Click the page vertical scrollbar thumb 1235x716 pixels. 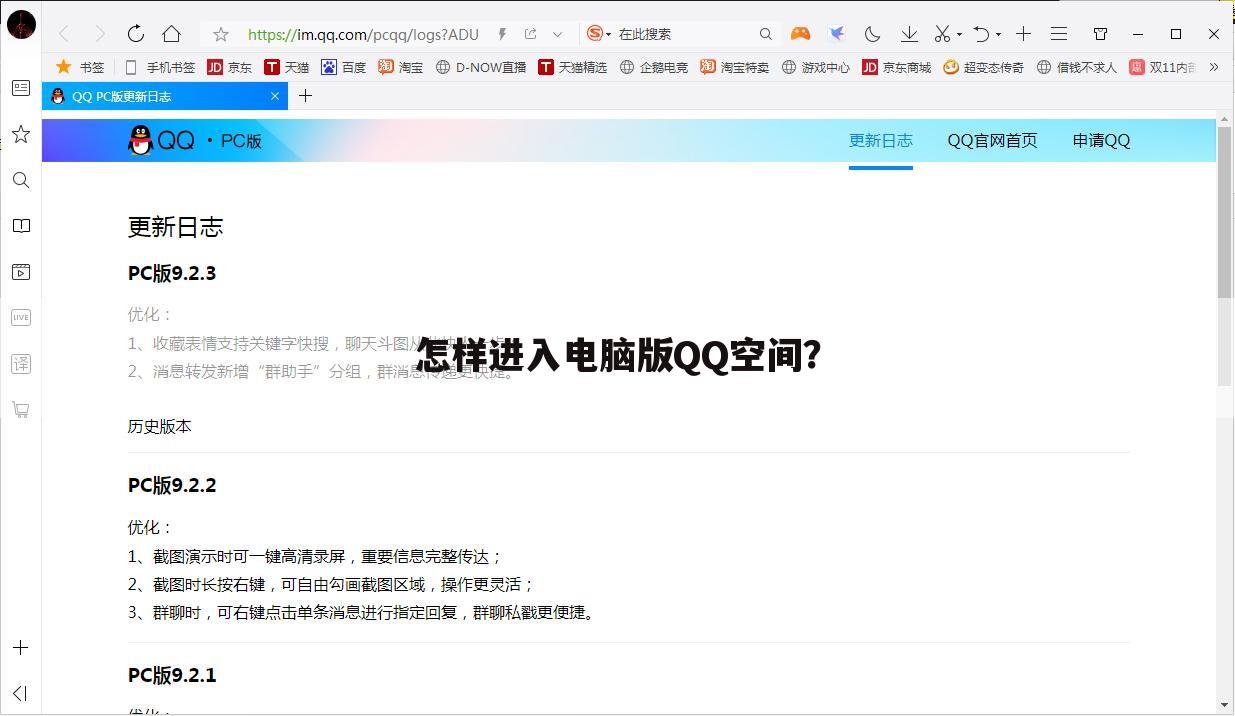click(x=1224, y=212)
